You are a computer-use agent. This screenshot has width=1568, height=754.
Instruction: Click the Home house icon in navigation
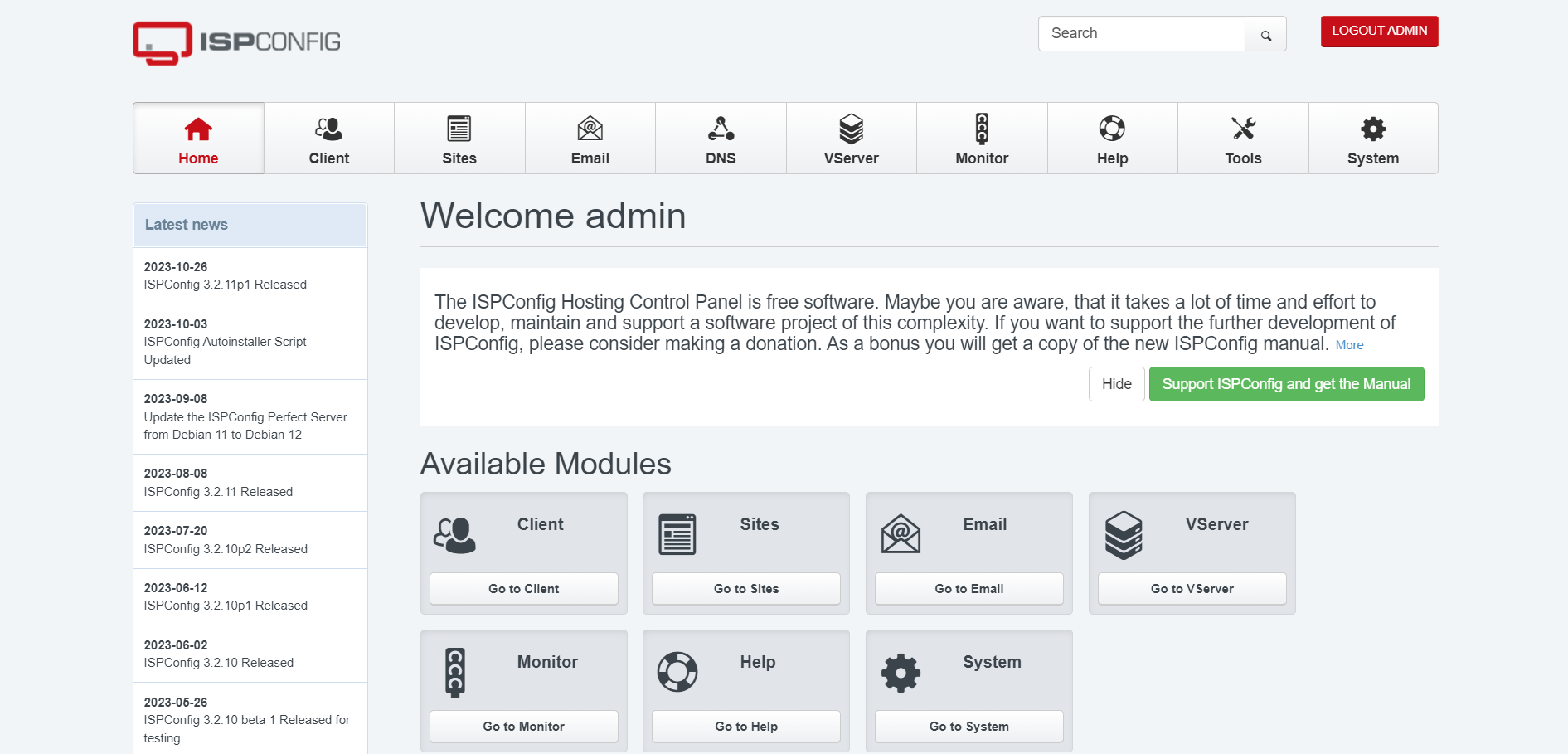(x=198, y=129)
